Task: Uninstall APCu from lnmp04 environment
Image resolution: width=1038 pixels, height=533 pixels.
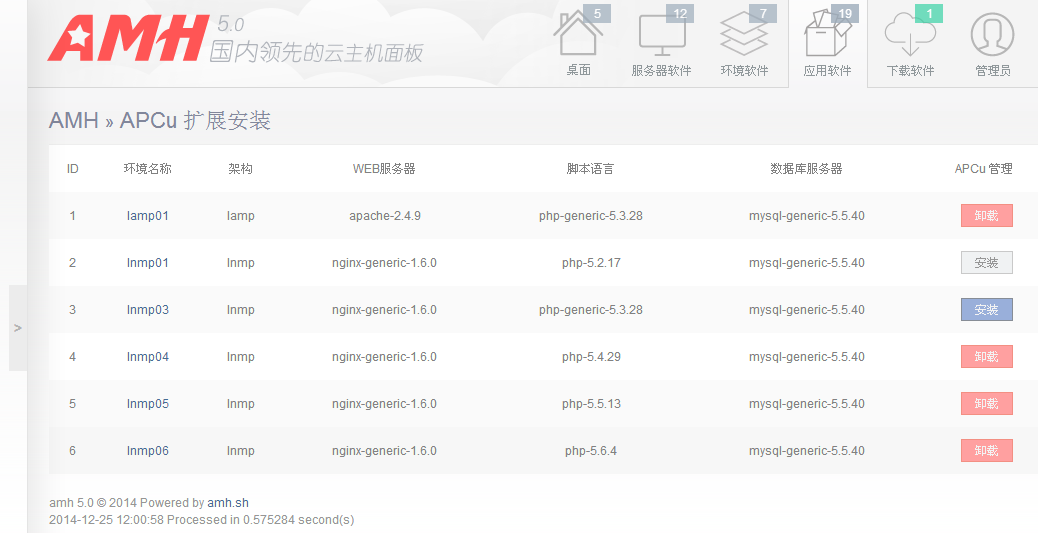Action: pyautogui.click(x=986, y=357)
